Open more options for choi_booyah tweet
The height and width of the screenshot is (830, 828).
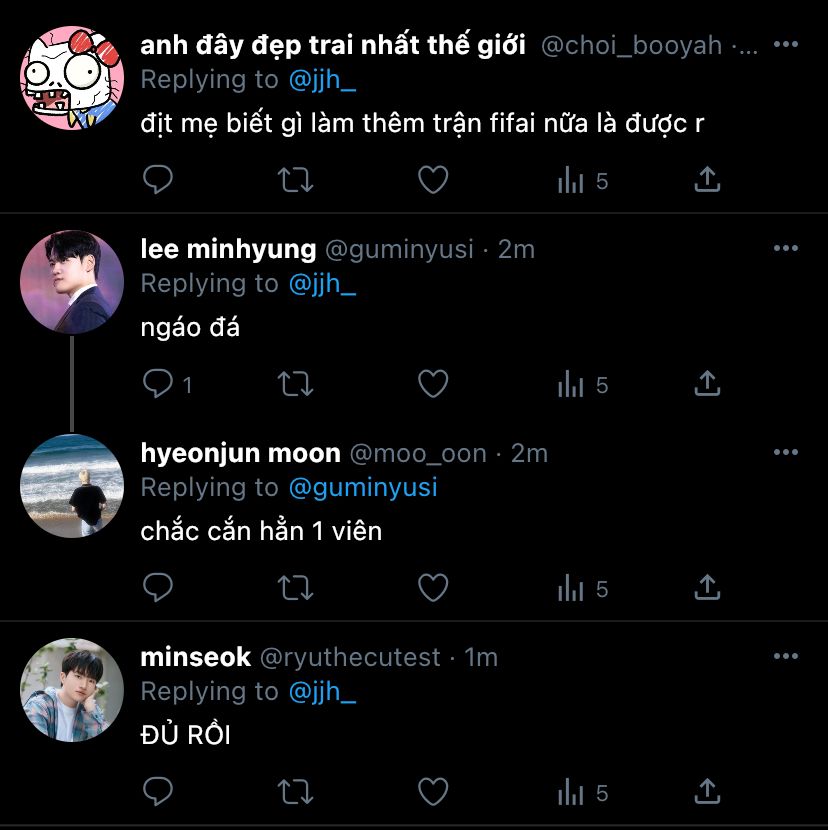[x=785, y=44]
